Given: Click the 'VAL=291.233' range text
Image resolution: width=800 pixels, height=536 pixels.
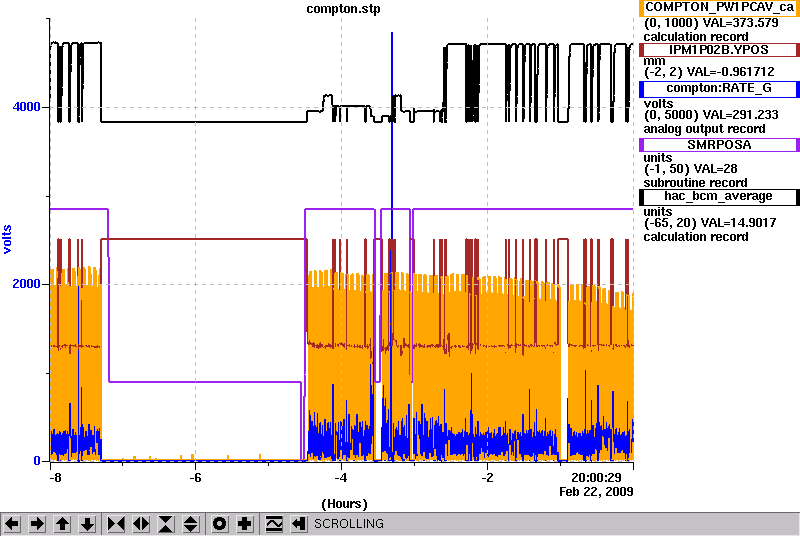Looking at the screenshot, I should [741, 115].
